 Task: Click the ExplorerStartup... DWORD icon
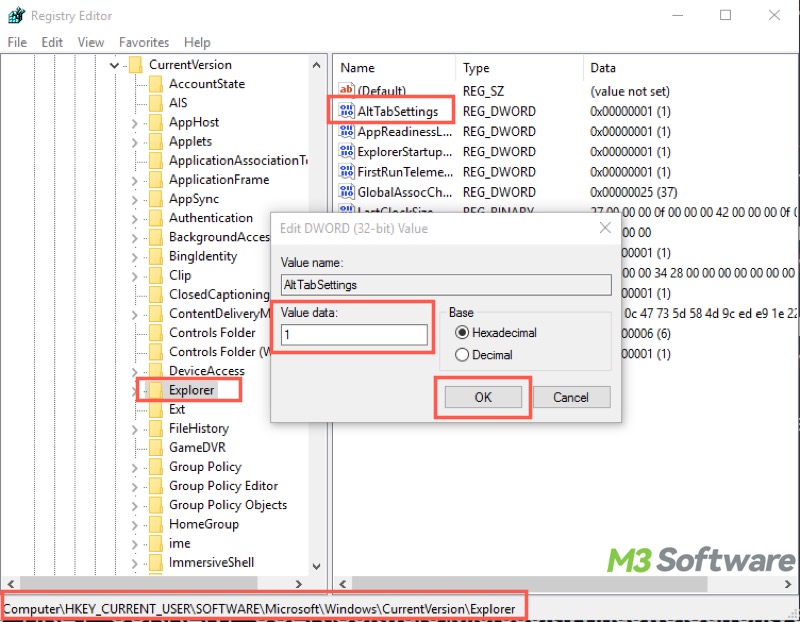point(346,151)
